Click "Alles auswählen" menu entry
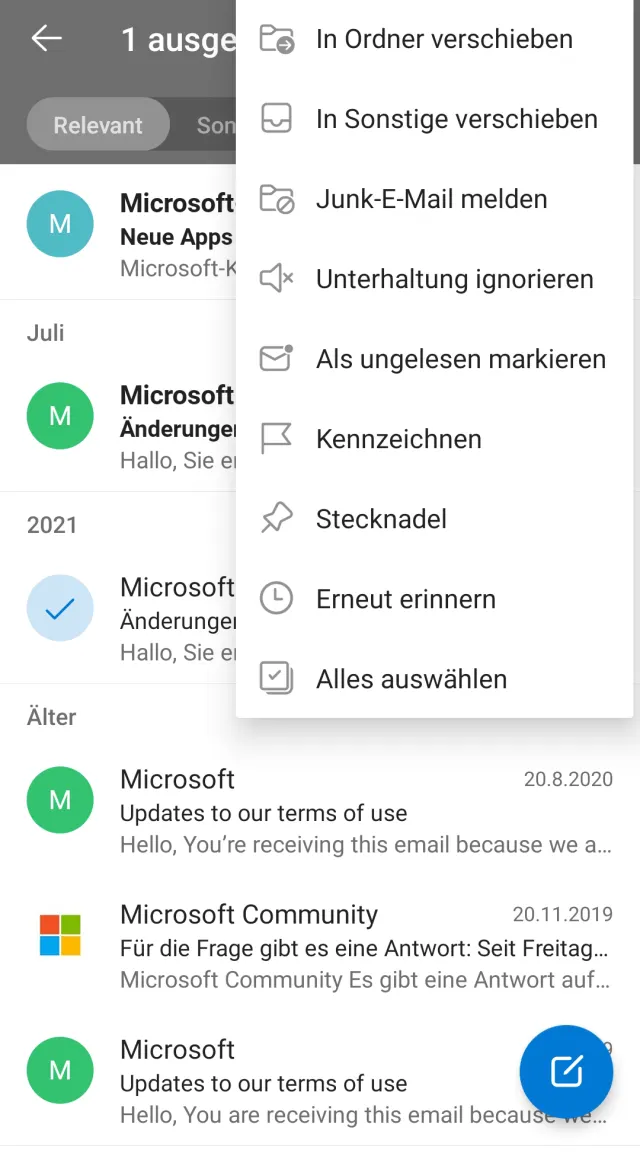640x1153 pixels. tap(411, 679)
